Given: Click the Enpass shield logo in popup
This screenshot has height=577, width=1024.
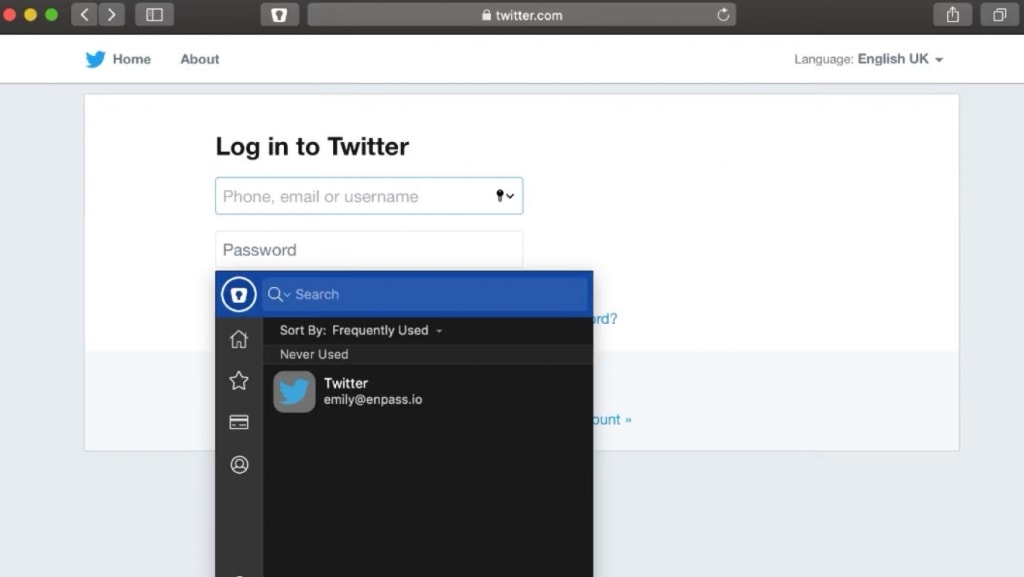Looking at the screenshot, I should (238, 294).
